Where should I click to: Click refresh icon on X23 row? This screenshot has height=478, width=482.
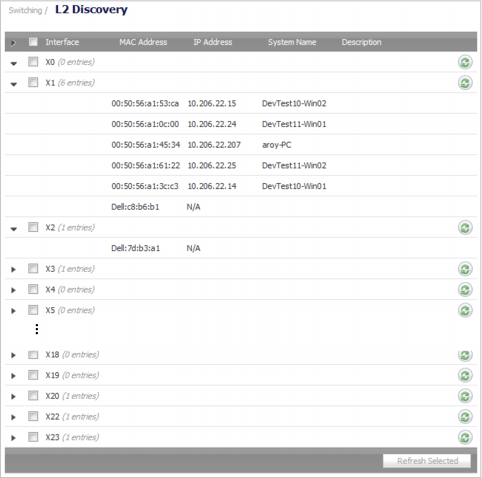click(465, 437)
